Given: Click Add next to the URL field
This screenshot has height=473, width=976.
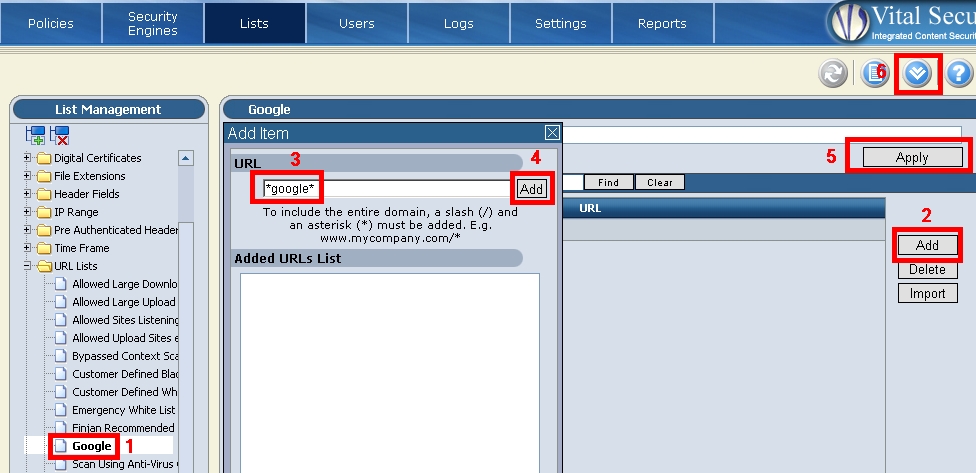Looking at the screenshot, I should pyautogui.click(x=531, y=189).
